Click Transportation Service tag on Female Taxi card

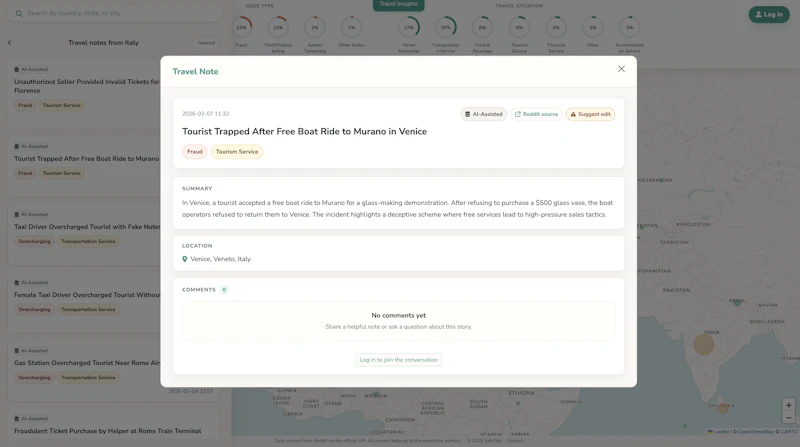point(88,309)
